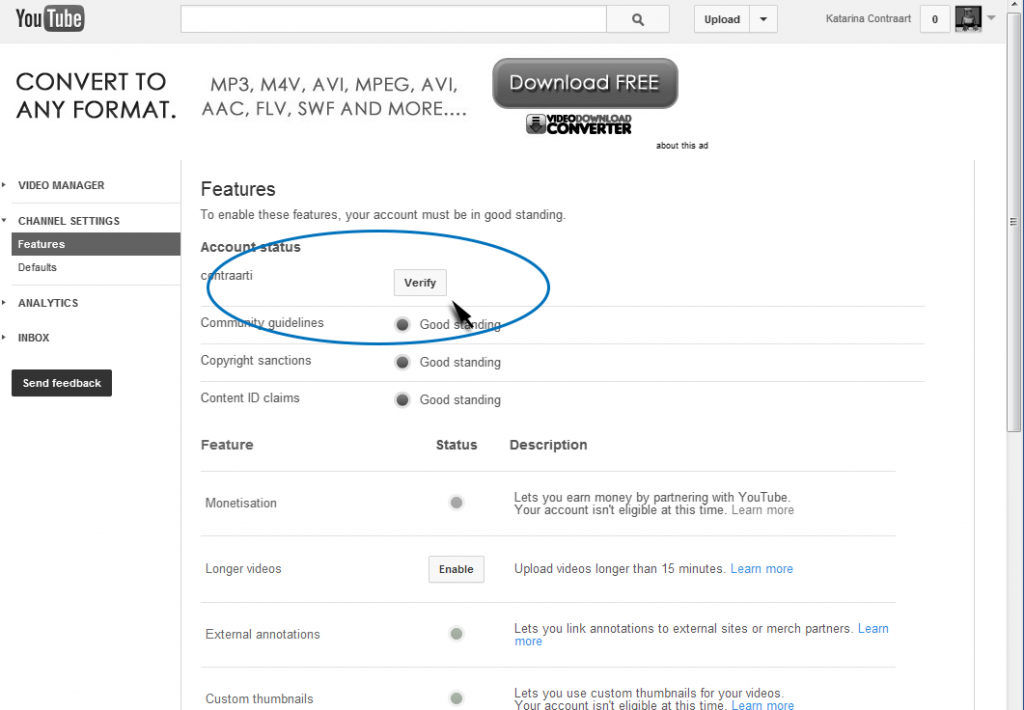Click the Video Download Converter logo
This screenshot has width=1024, height=710.
click(x=579, y=124)
